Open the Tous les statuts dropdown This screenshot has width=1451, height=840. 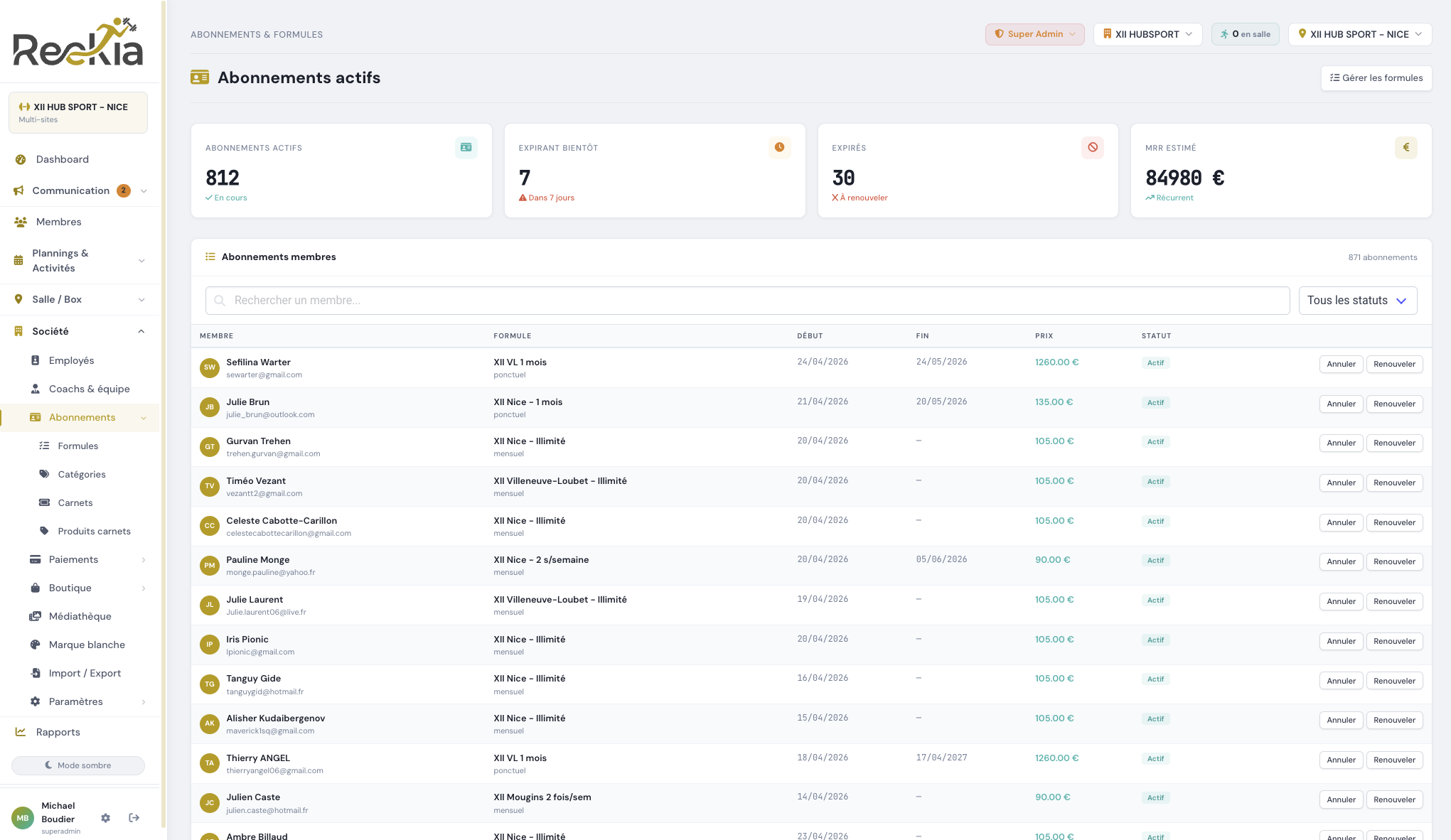pyautogui.click(x=1357, y=301)
